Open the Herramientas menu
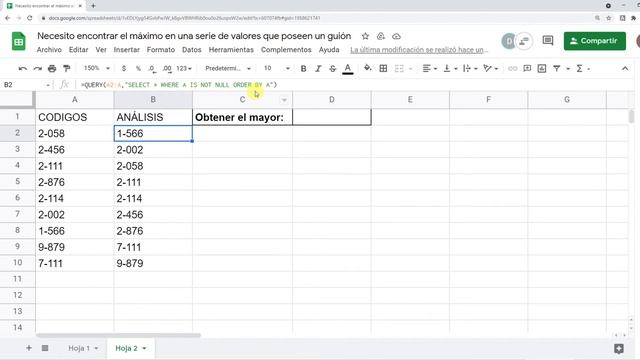This screenshot has width=640, height=360. tap(231, 50)
